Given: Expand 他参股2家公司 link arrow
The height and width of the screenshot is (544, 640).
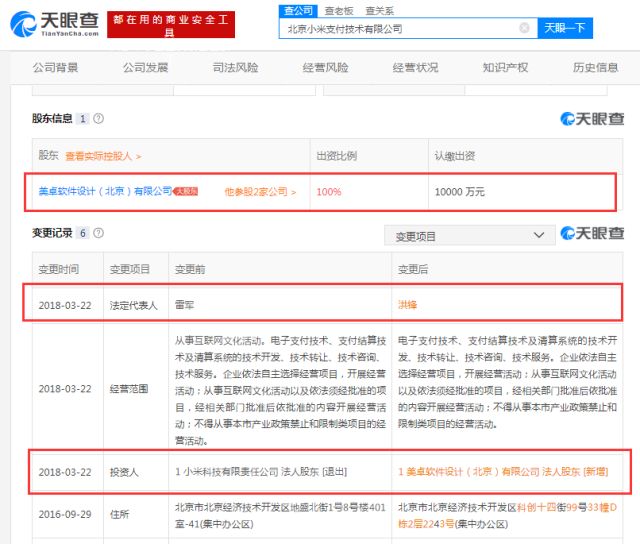Looking at the screenshot, I should click(260, 191).
